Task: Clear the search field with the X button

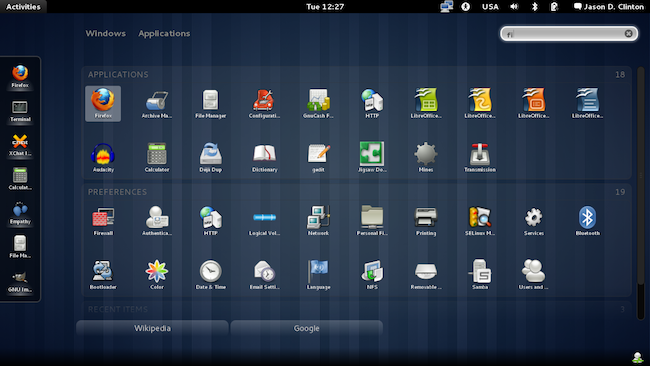Action: [x=628, y=34]
